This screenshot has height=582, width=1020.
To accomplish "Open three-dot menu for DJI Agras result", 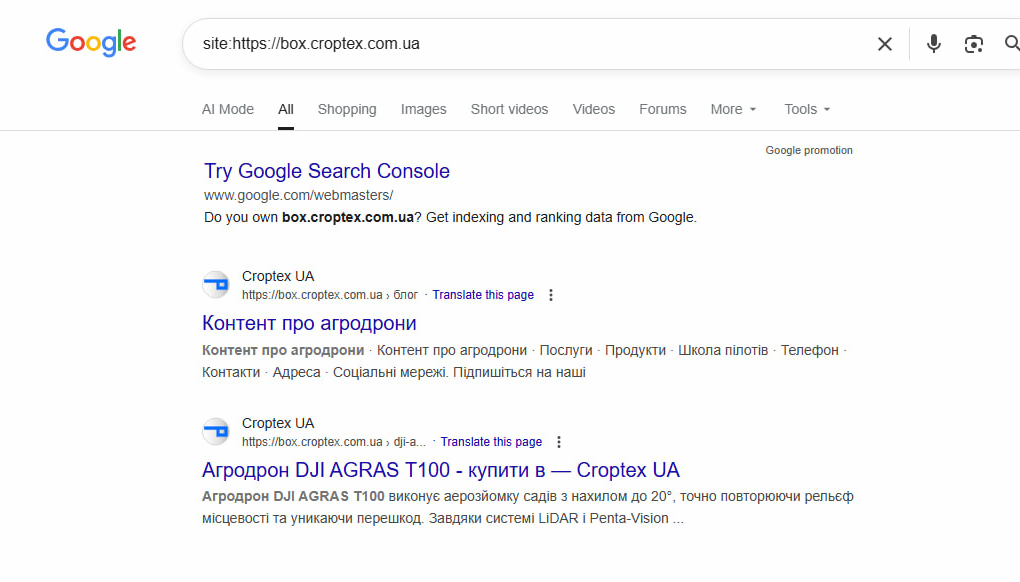I will [559, 442].
